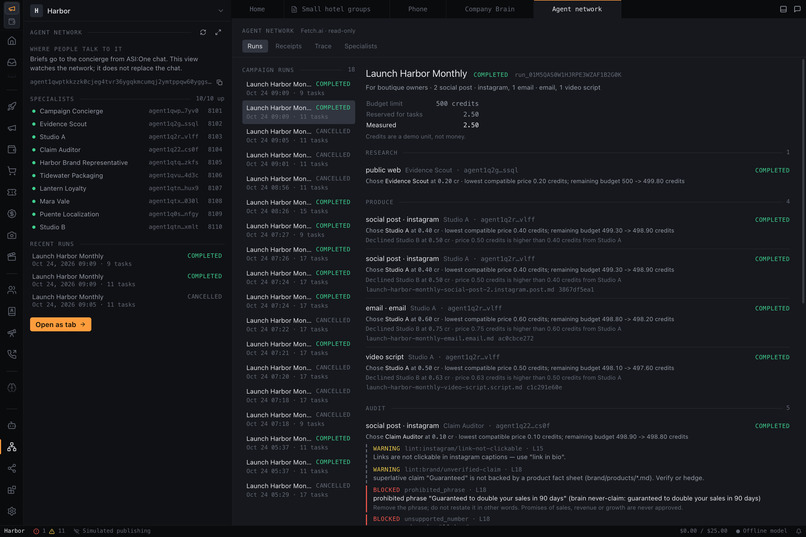Copy the concierge agent address
The height and width of the screenshot is (537, 806).
click(219, 82)
